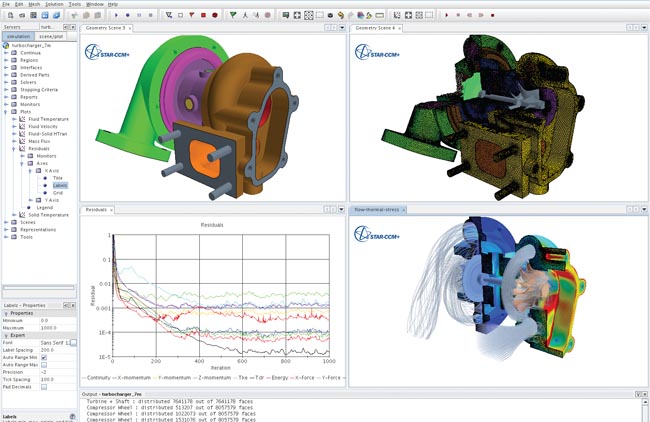
Task: Open the Geometry Scene 3 tab list dropdown
Action: 342,28
